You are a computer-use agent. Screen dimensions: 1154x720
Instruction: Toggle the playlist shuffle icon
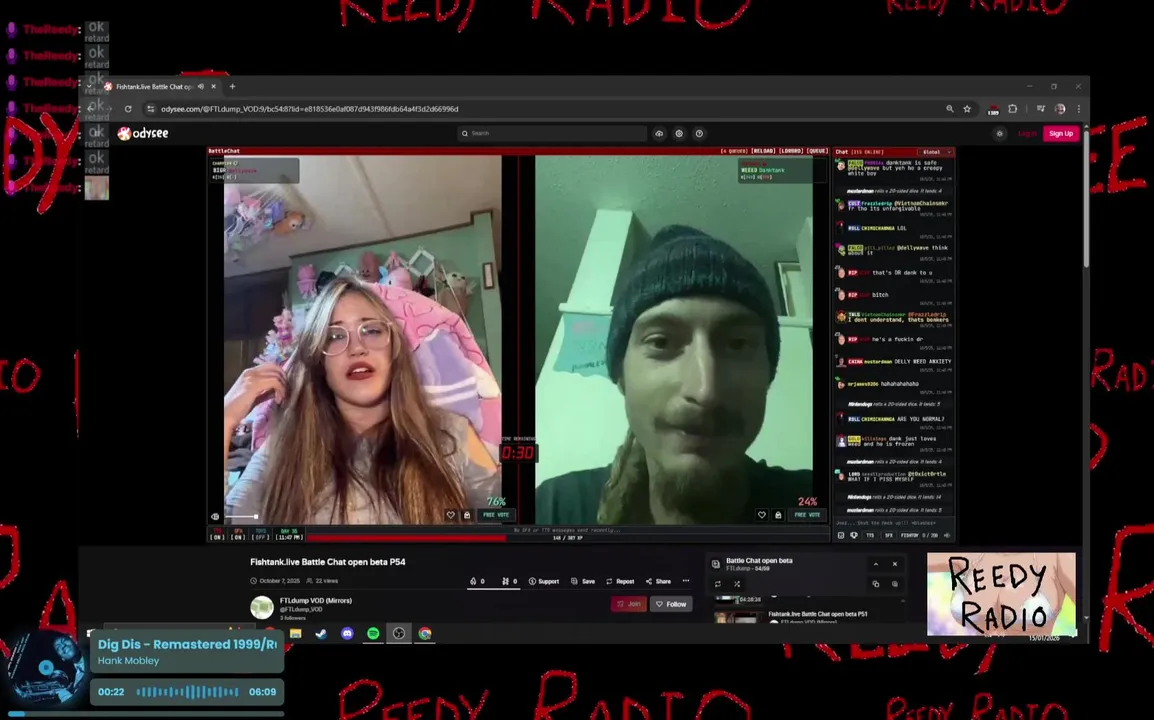(x=737, y=584)
